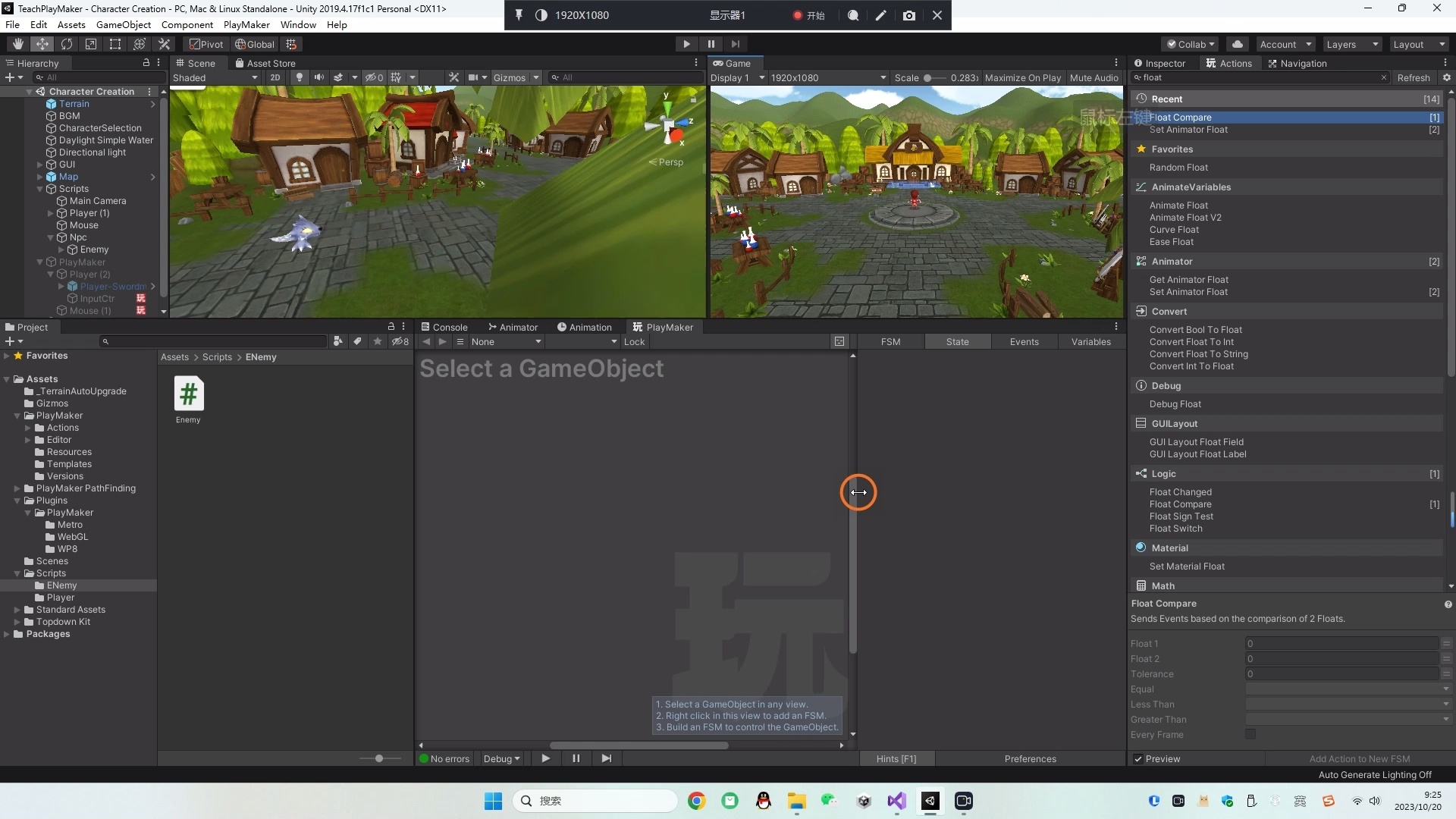
Task: Open the 1920x1080 resolution dropdown
Action: tap(828, 77)
